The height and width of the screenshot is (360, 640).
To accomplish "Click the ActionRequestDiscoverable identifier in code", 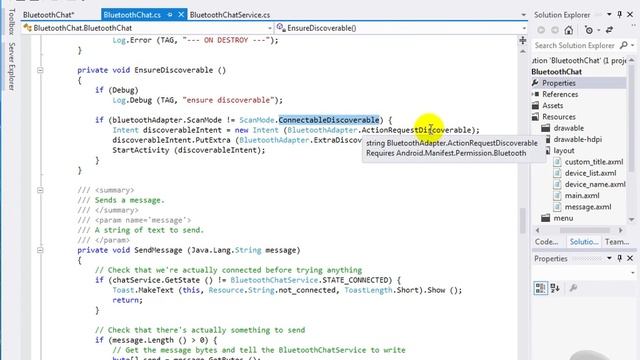I will pyautogui.click(x=416, y=130).
